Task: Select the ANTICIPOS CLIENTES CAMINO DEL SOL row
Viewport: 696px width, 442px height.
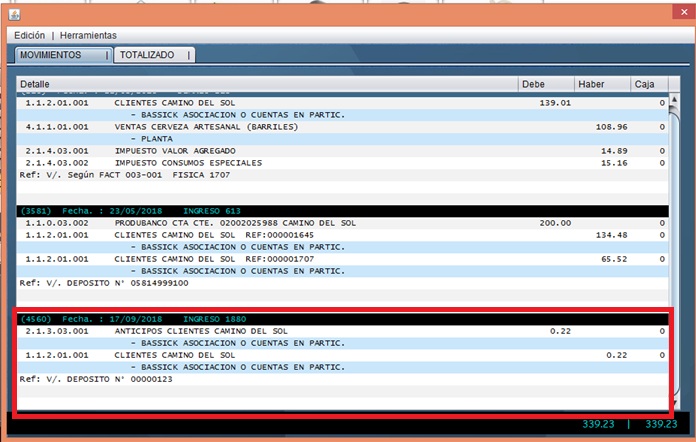Action: [x=200, y=331]
